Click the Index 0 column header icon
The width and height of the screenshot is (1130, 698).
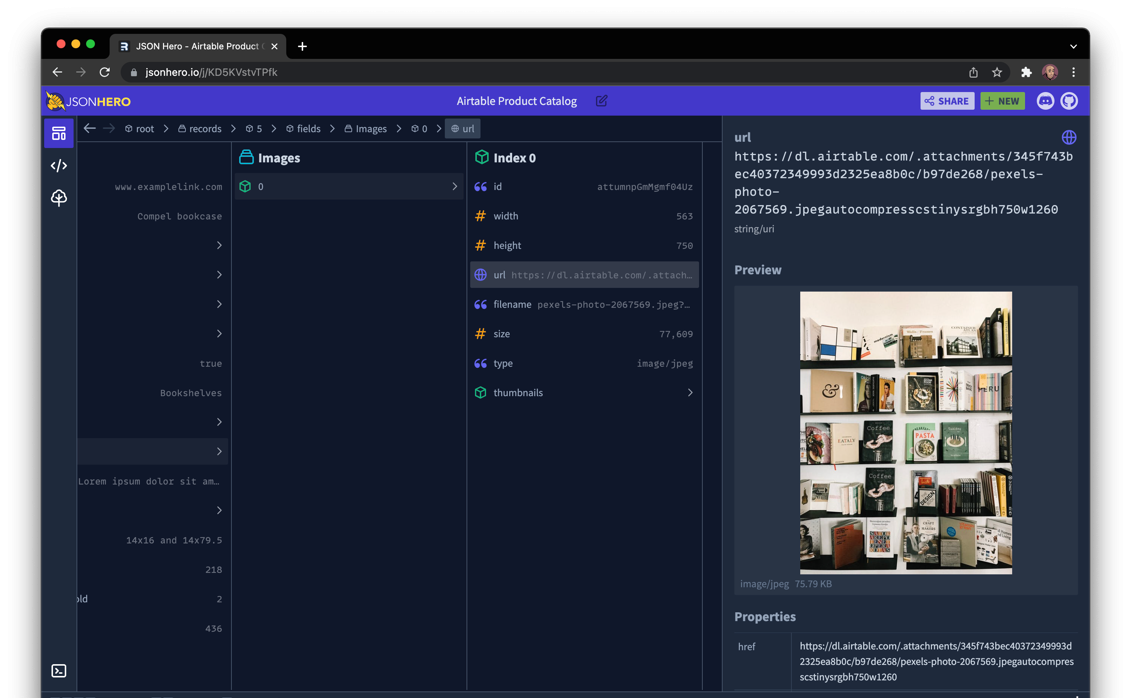click(481, 157)
